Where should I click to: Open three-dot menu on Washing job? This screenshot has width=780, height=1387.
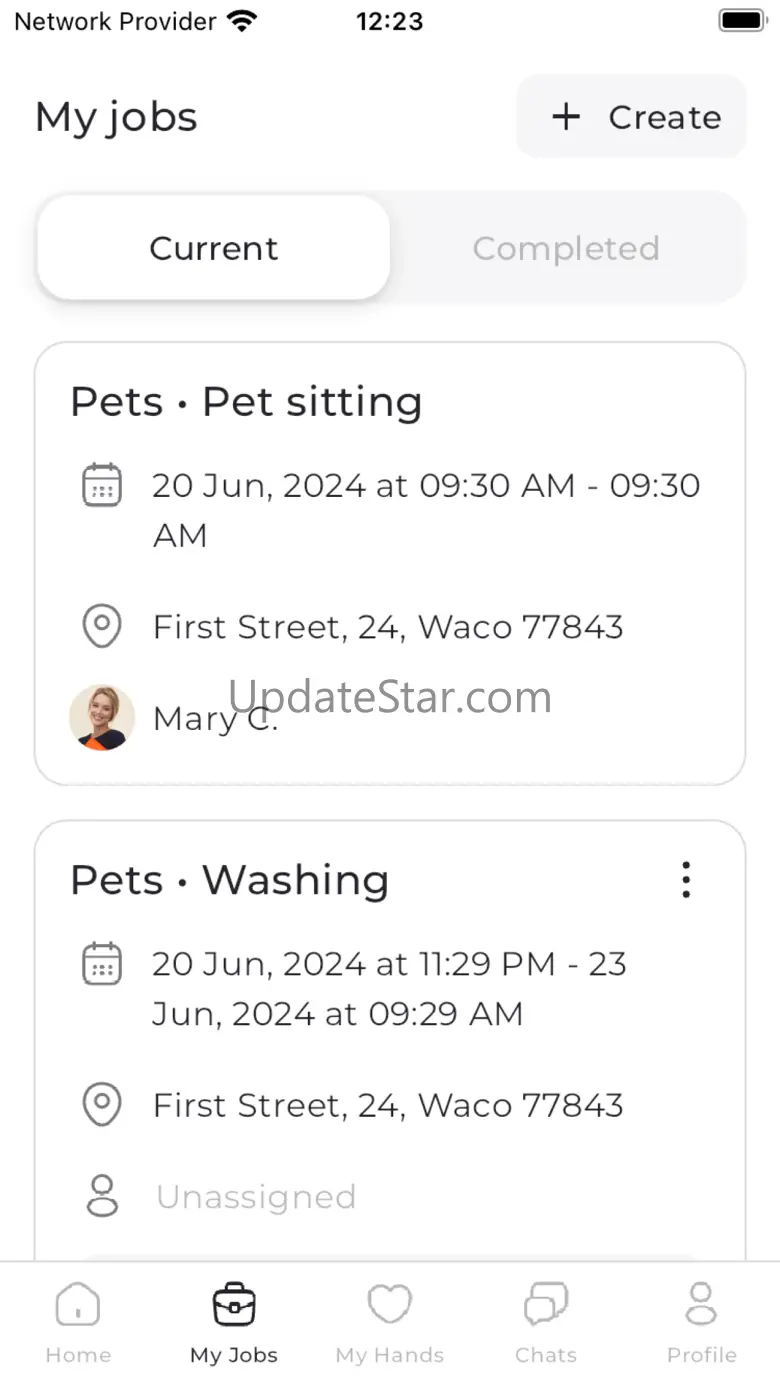686,880
